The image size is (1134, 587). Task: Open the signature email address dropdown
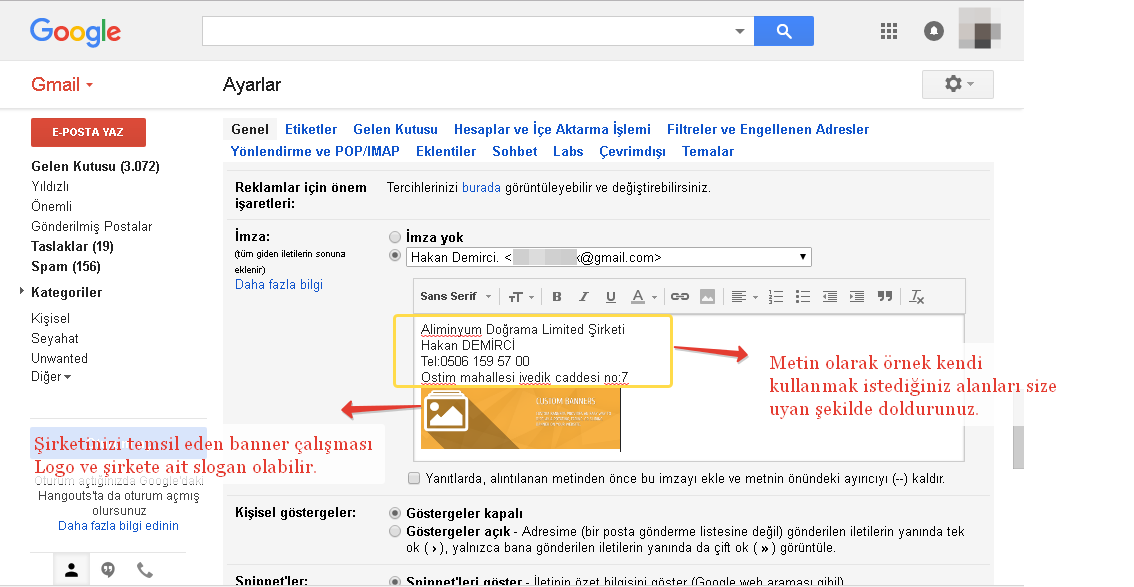[609, 257]
